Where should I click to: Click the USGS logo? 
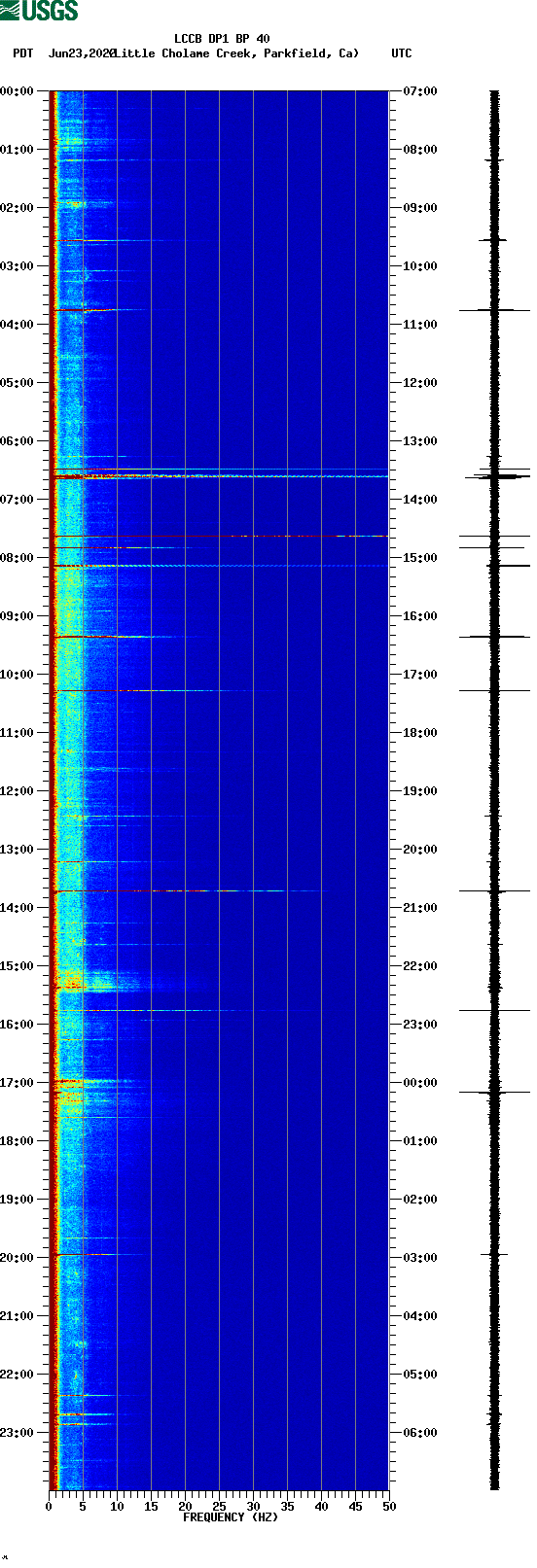coord(39,11)
